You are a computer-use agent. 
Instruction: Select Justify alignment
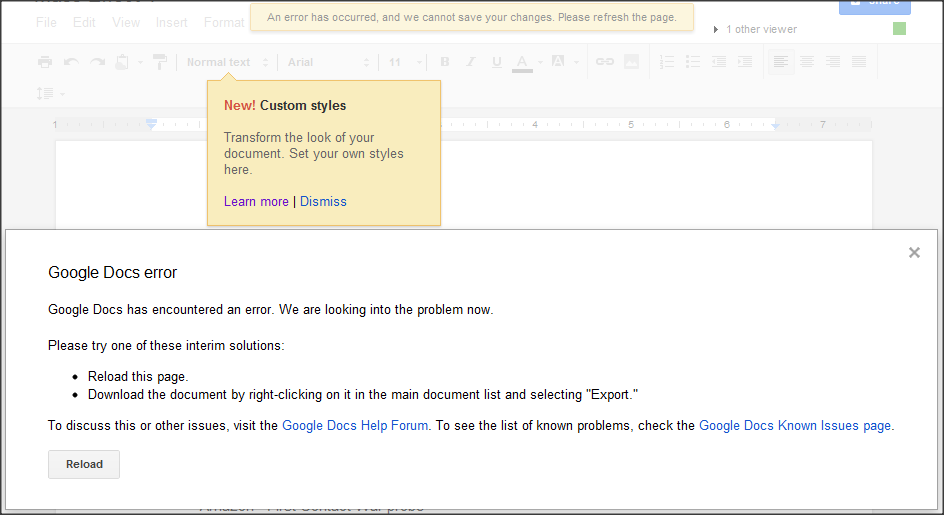859,61
